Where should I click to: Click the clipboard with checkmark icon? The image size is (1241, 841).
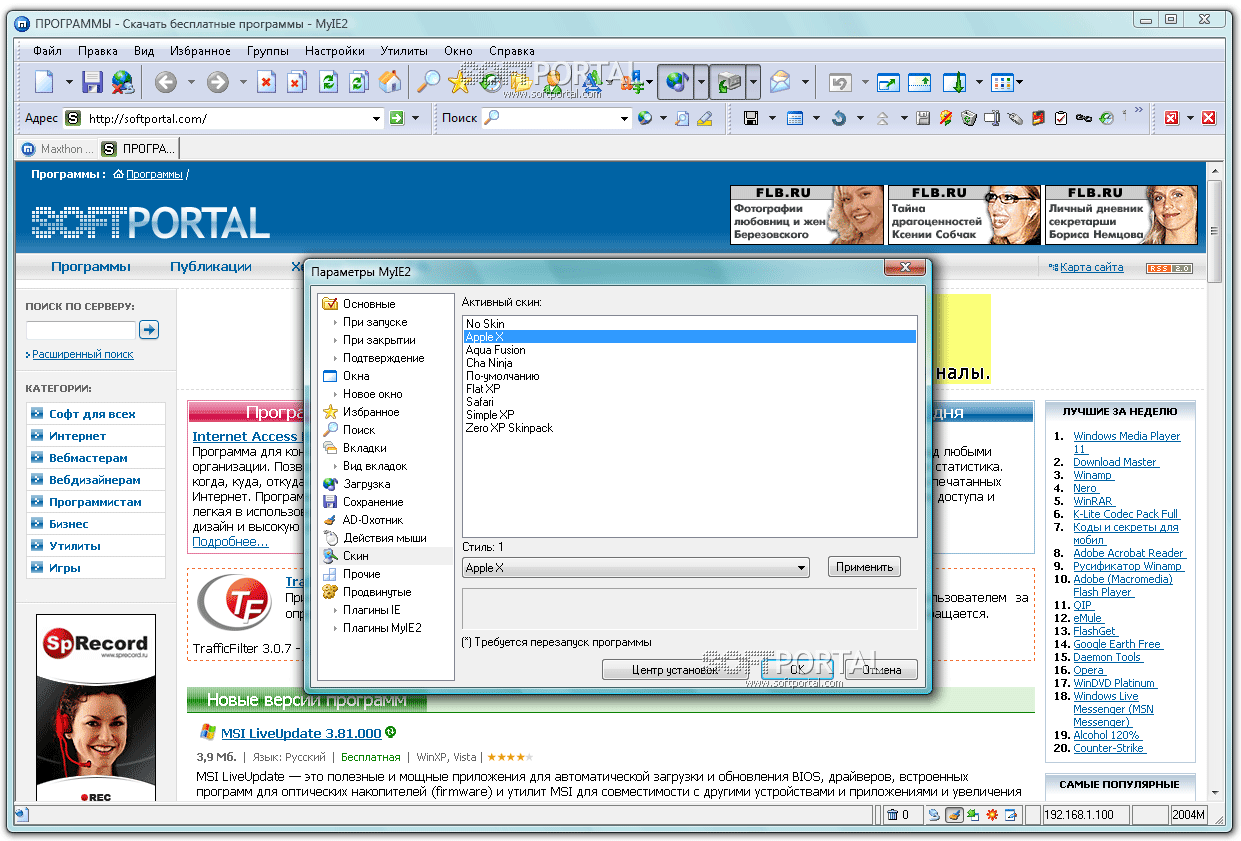1061,118
